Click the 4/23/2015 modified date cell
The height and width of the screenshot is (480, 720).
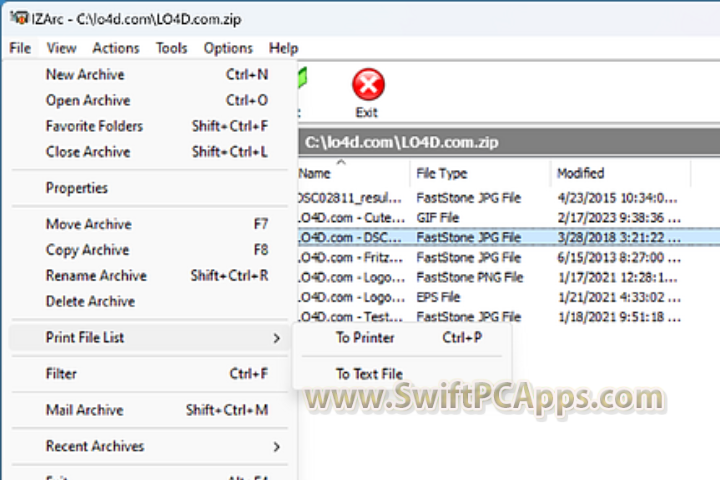tap(618, 198)
